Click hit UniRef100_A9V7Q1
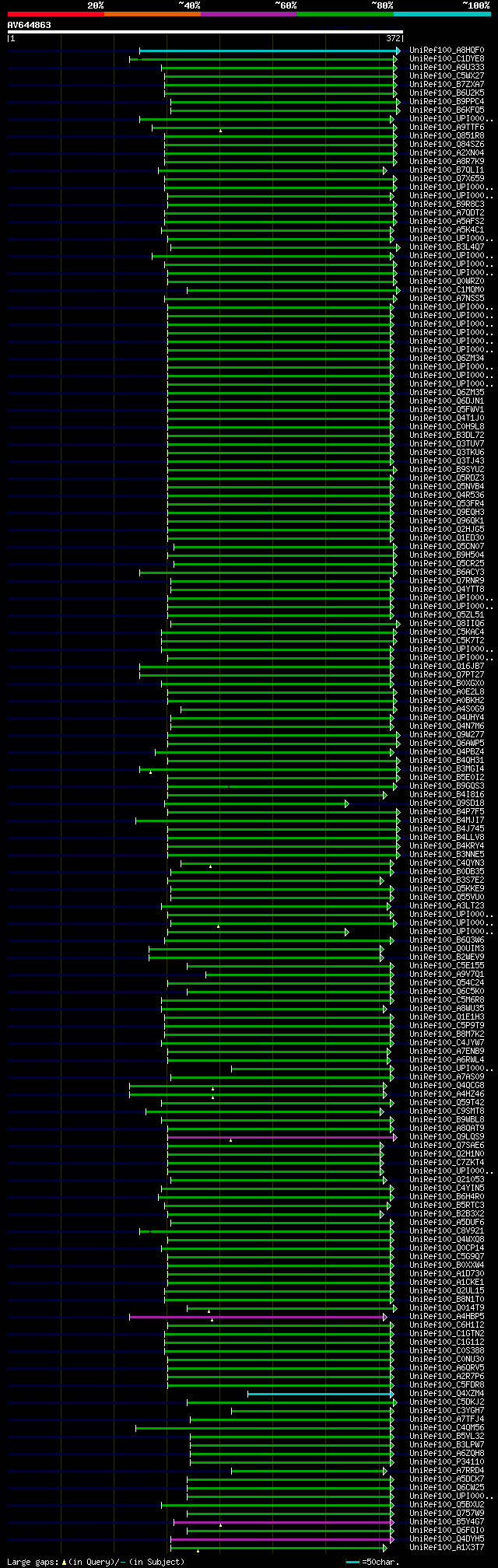498x1568 pixels. (x=447, y=975)
